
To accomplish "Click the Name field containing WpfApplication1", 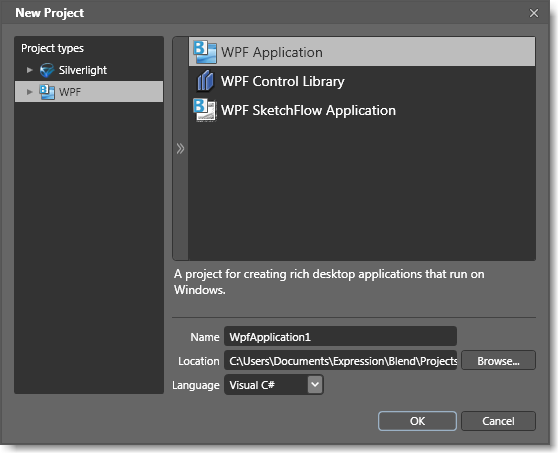I will (x=340, y=336).
